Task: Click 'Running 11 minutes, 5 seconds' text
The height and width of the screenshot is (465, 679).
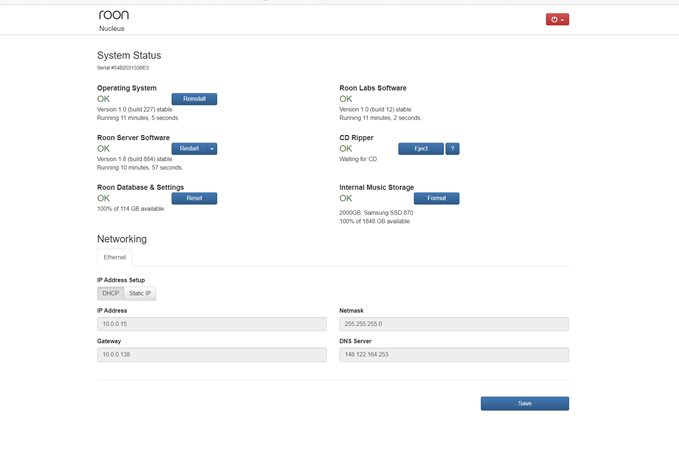Action: pos(138,118)
